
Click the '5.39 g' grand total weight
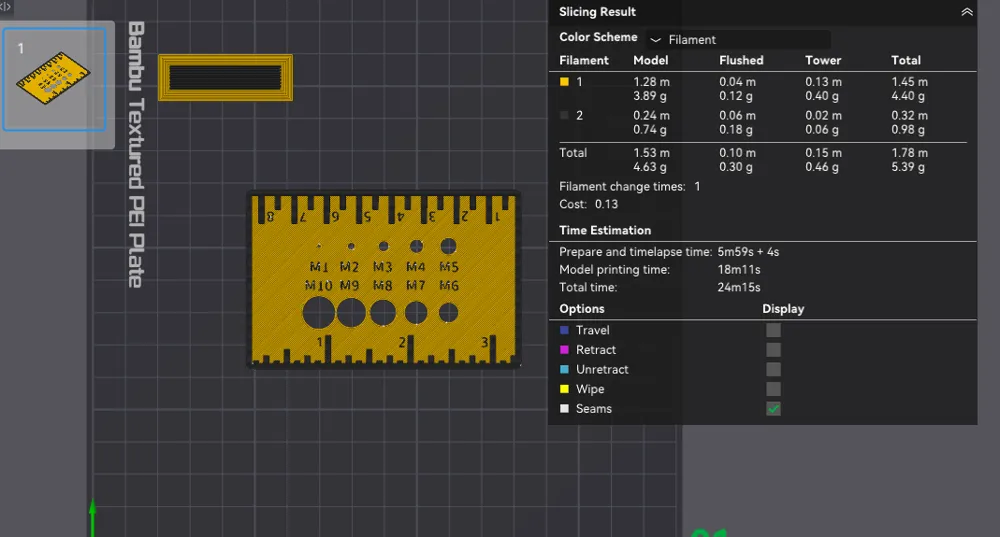908,166
